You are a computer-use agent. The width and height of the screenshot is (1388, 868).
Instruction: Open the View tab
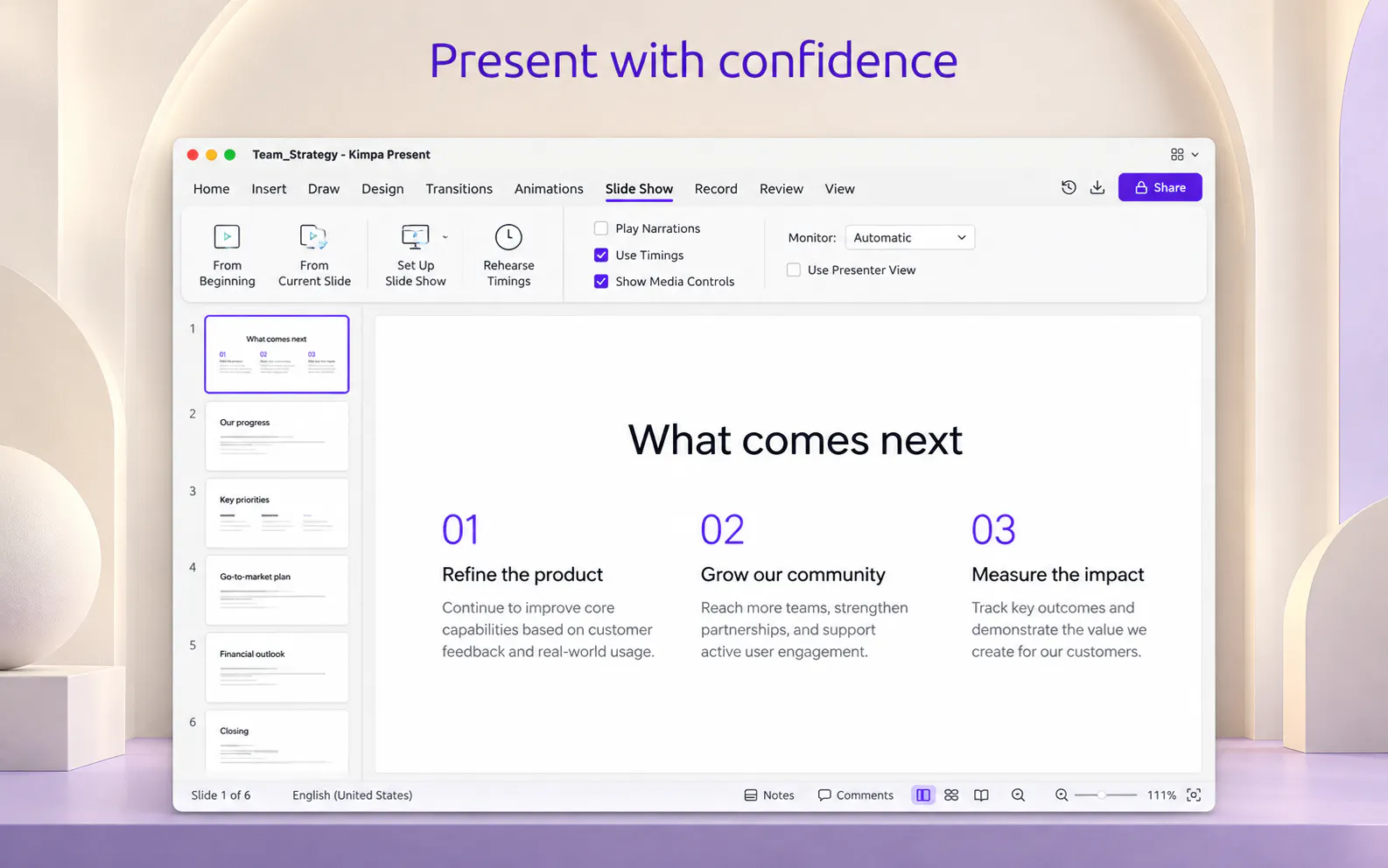click(x=839, y=188)
